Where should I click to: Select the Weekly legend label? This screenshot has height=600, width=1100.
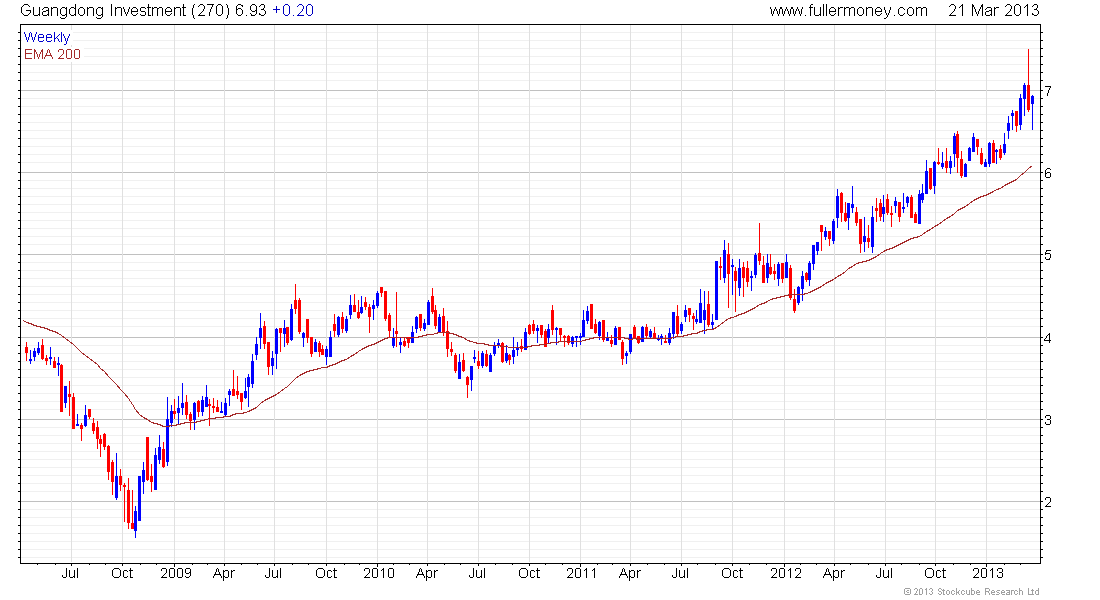click(x=47, y=37)
